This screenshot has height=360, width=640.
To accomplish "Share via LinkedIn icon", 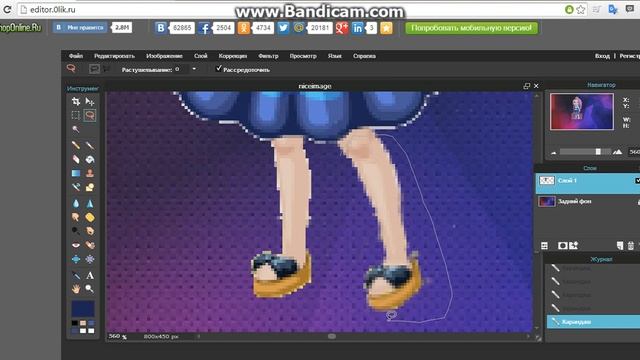I will [x=358, y=28].
